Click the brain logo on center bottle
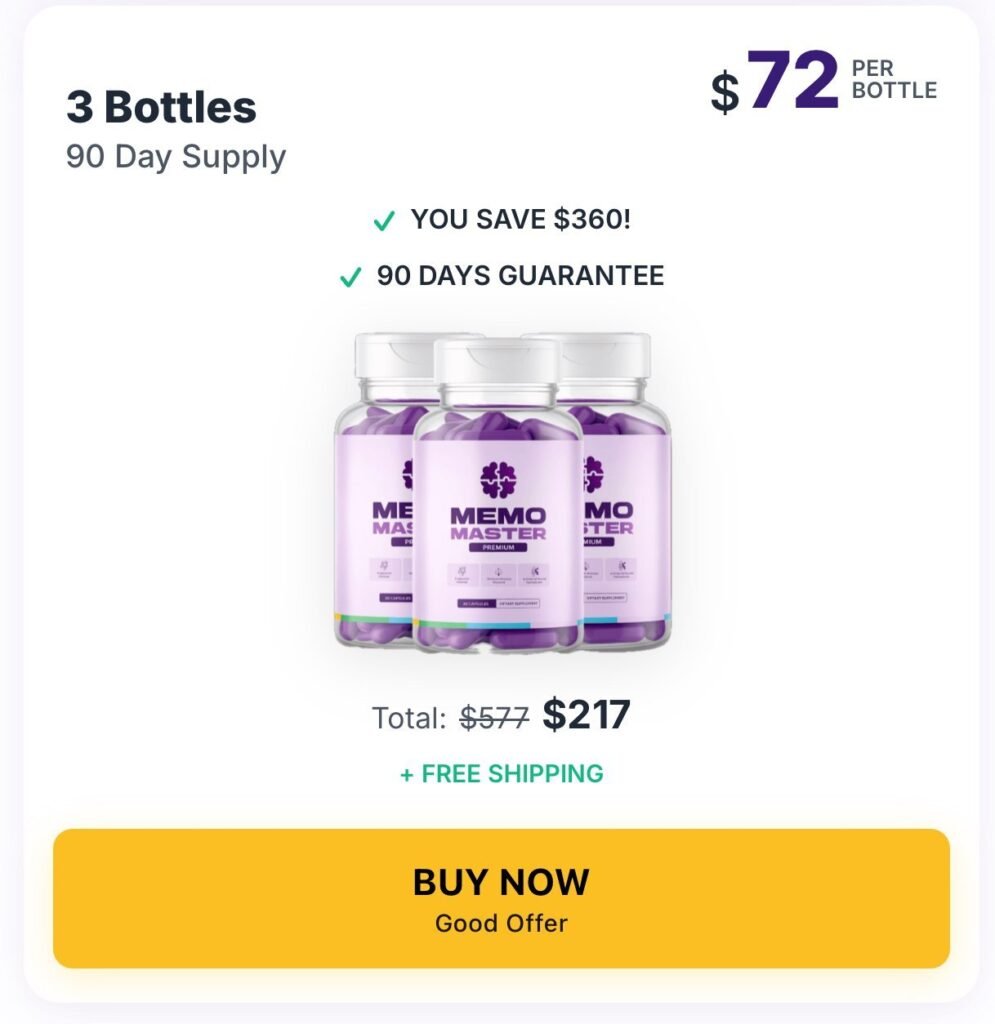The image size is (995, 1024). coord(498,480)
